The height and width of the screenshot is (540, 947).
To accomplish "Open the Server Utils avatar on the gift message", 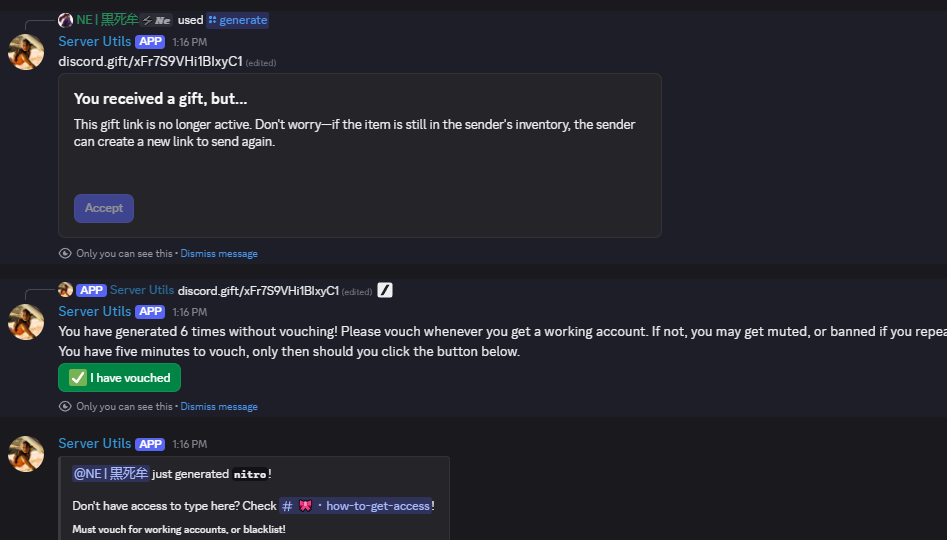I will click(x=26, y=52).
